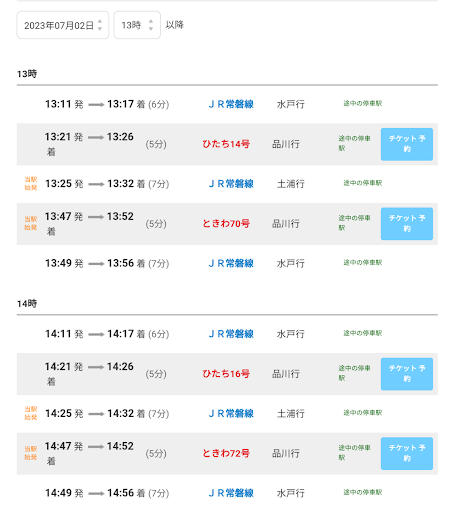The image size is (461, 512).
Task: Show intermediate stops for ひたち16号
Action: pyautogui.click(x=354, y=373)
